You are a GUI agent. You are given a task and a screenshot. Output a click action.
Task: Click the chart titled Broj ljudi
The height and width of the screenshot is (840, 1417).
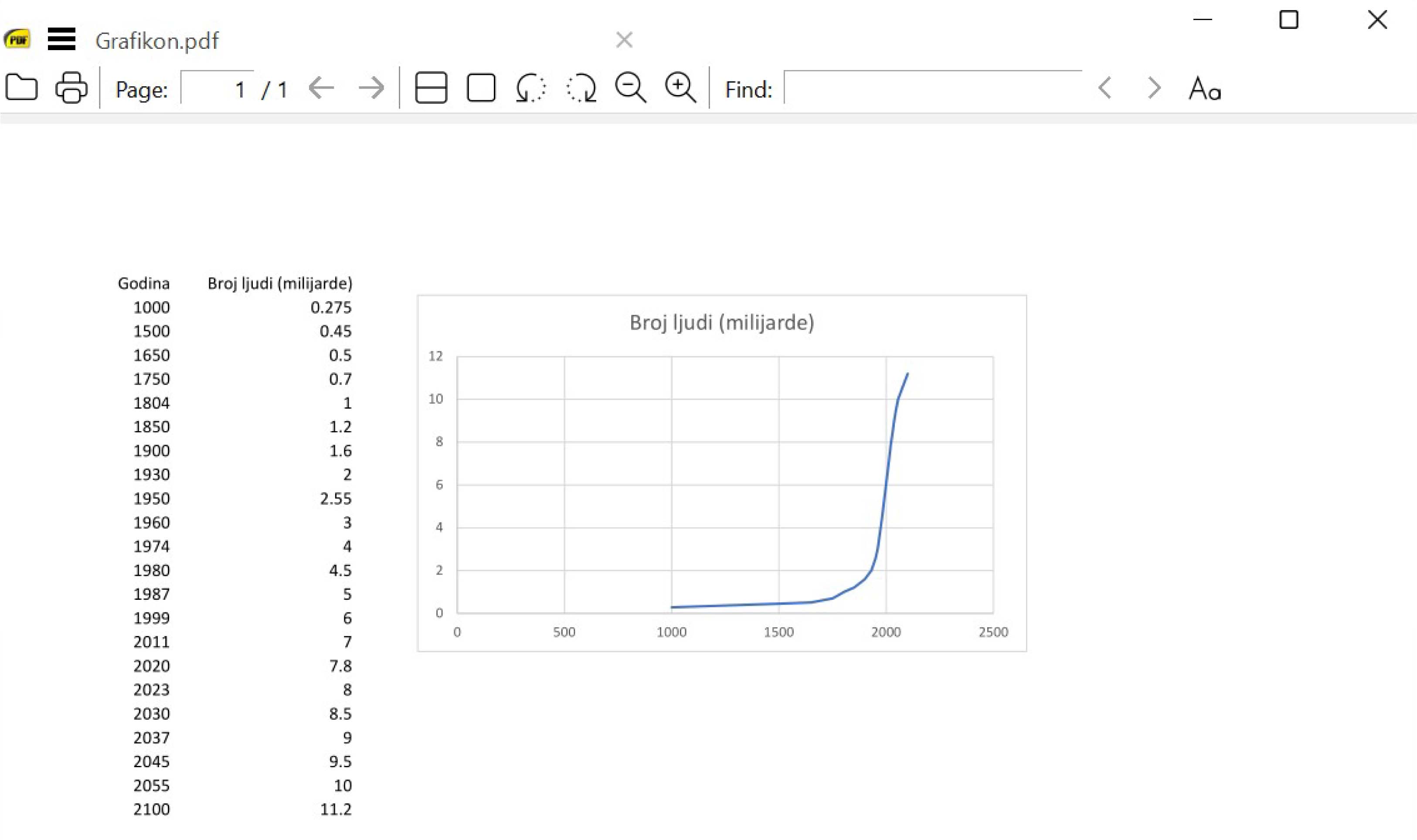(x=721, y=473)
